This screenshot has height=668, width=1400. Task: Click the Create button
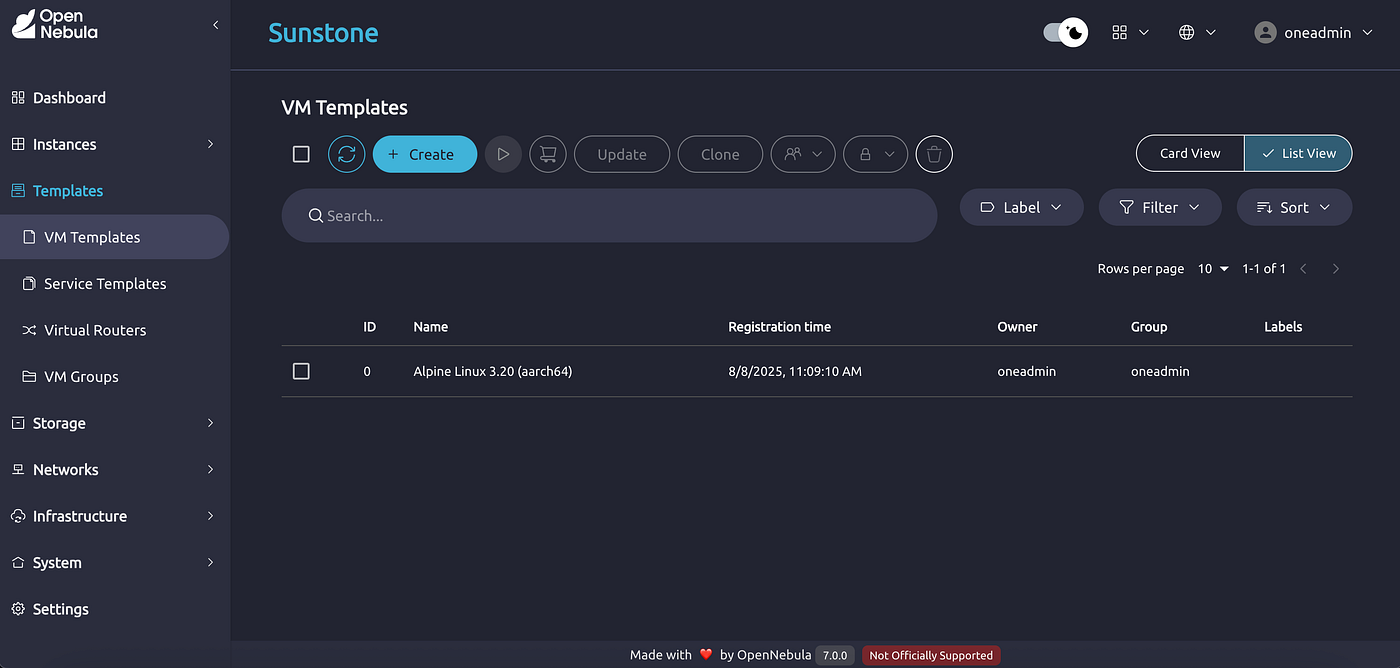tap(425, 154)
